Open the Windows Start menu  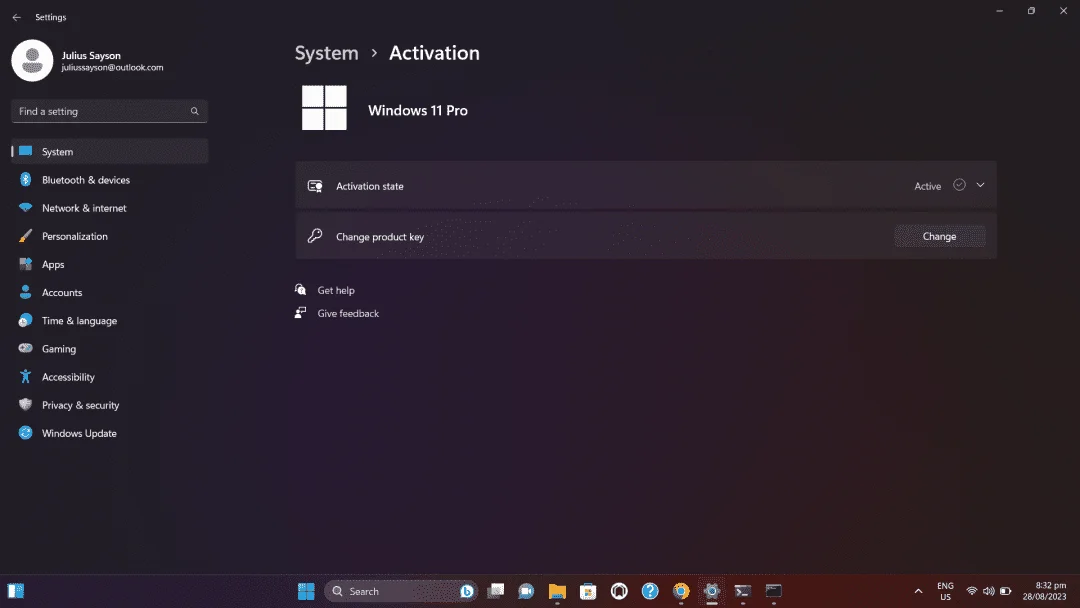click(307, 591)
